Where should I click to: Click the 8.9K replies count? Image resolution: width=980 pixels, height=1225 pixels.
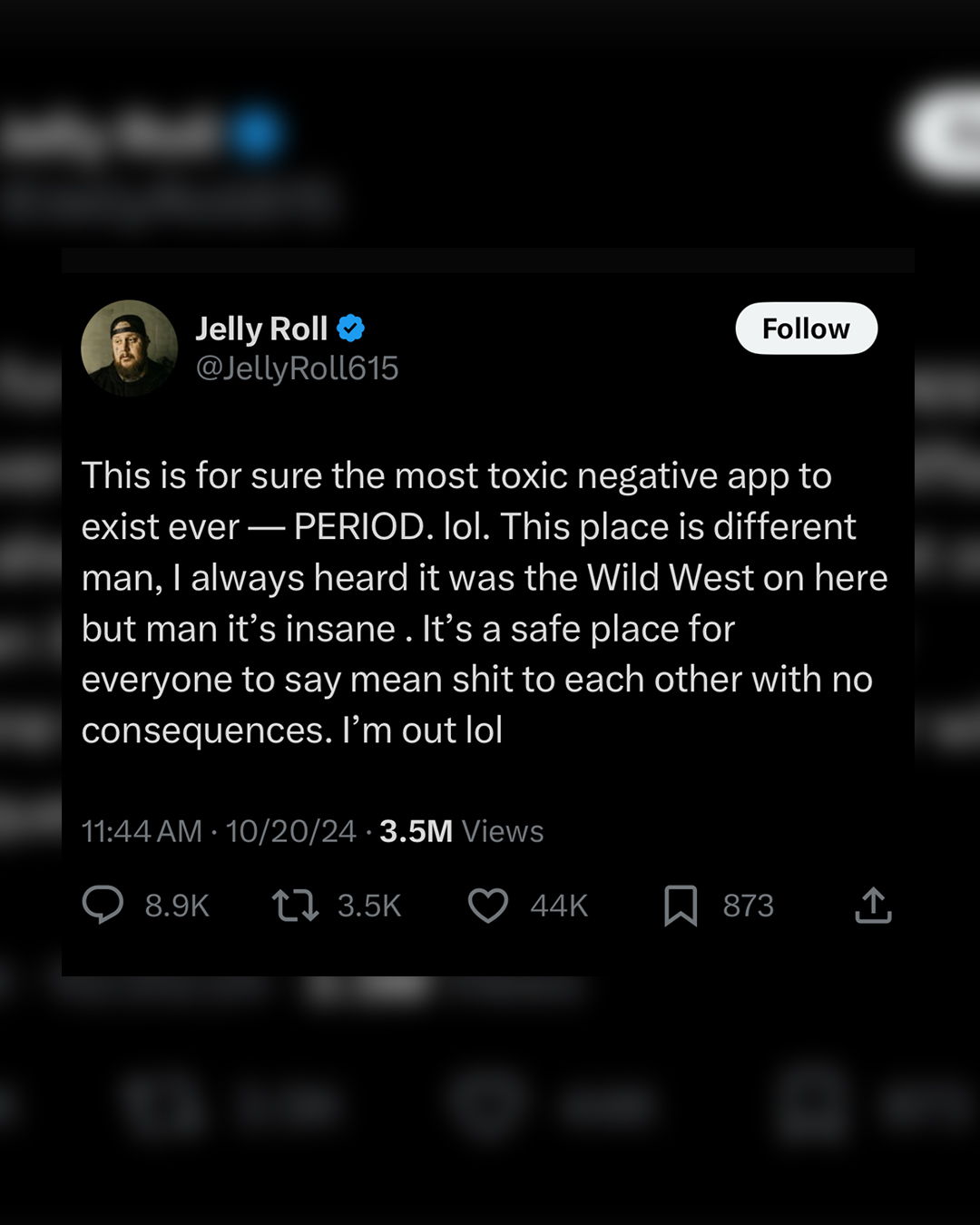177,906
